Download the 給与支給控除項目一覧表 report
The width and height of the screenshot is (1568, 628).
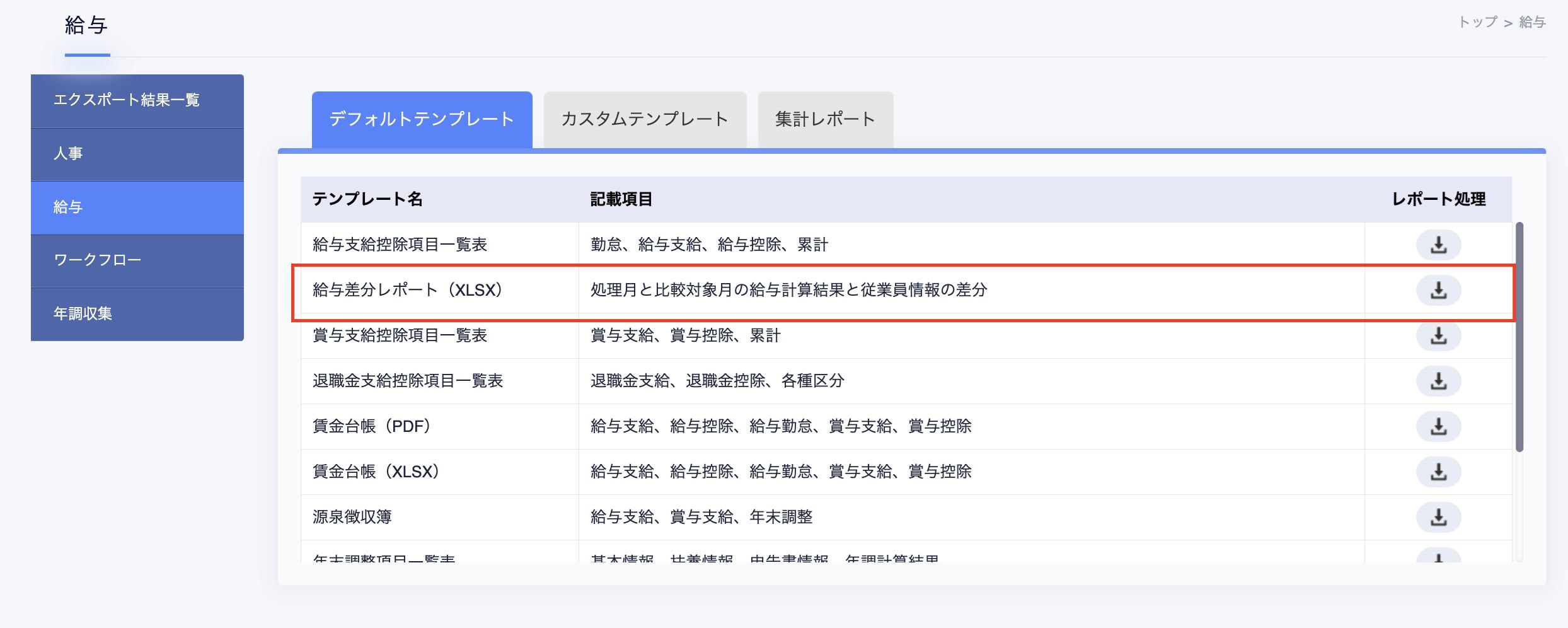click(1438, 245)
